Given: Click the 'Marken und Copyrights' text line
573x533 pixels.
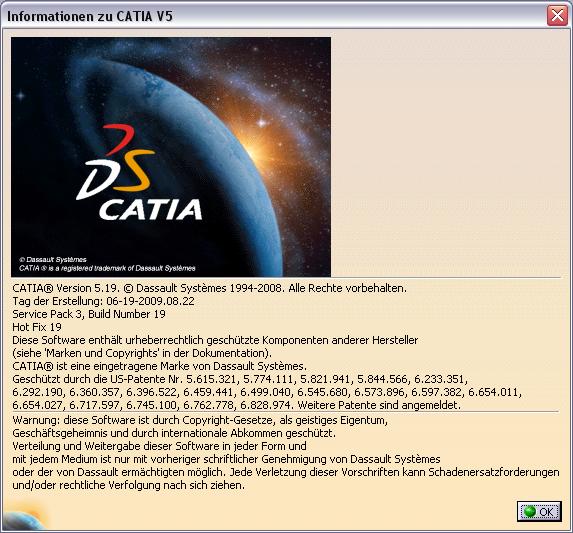Looking at the screenshot, I should [x=142, y=353].
